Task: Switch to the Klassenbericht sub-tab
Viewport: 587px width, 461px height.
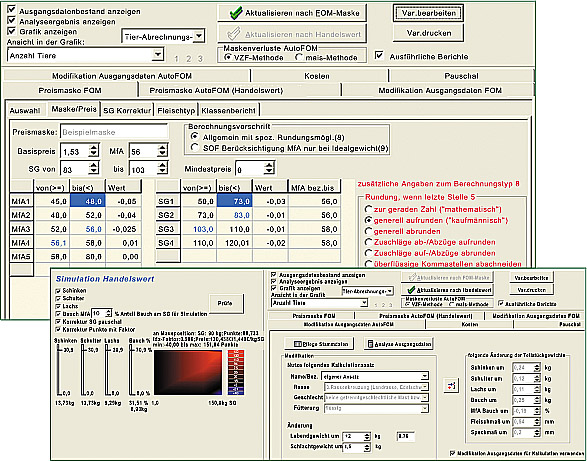Action: coord(228,110)
